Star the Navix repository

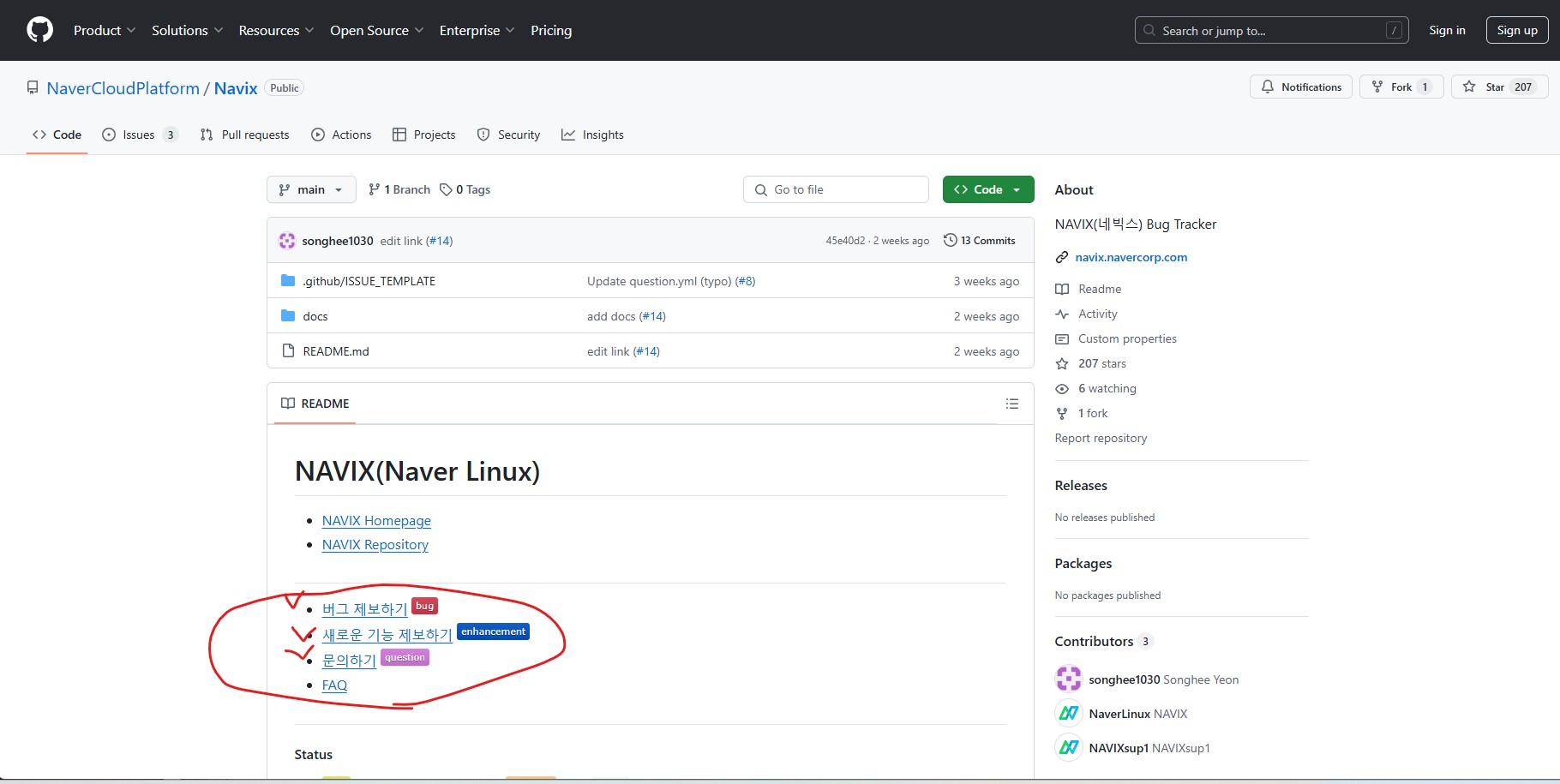pyautogui.click(x=1500, y=87)
